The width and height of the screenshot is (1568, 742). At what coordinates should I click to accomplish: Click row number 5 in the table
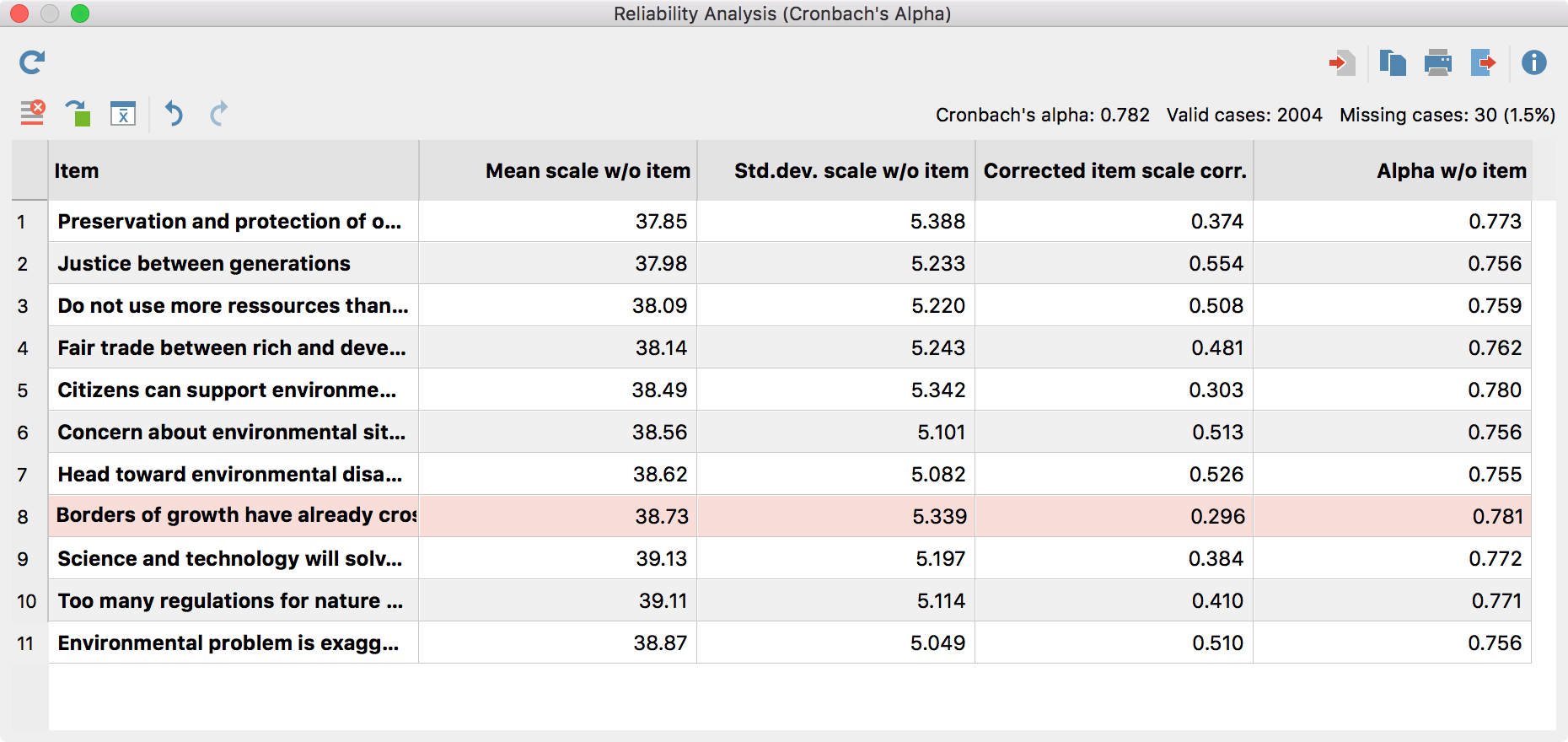click(24, 390)
